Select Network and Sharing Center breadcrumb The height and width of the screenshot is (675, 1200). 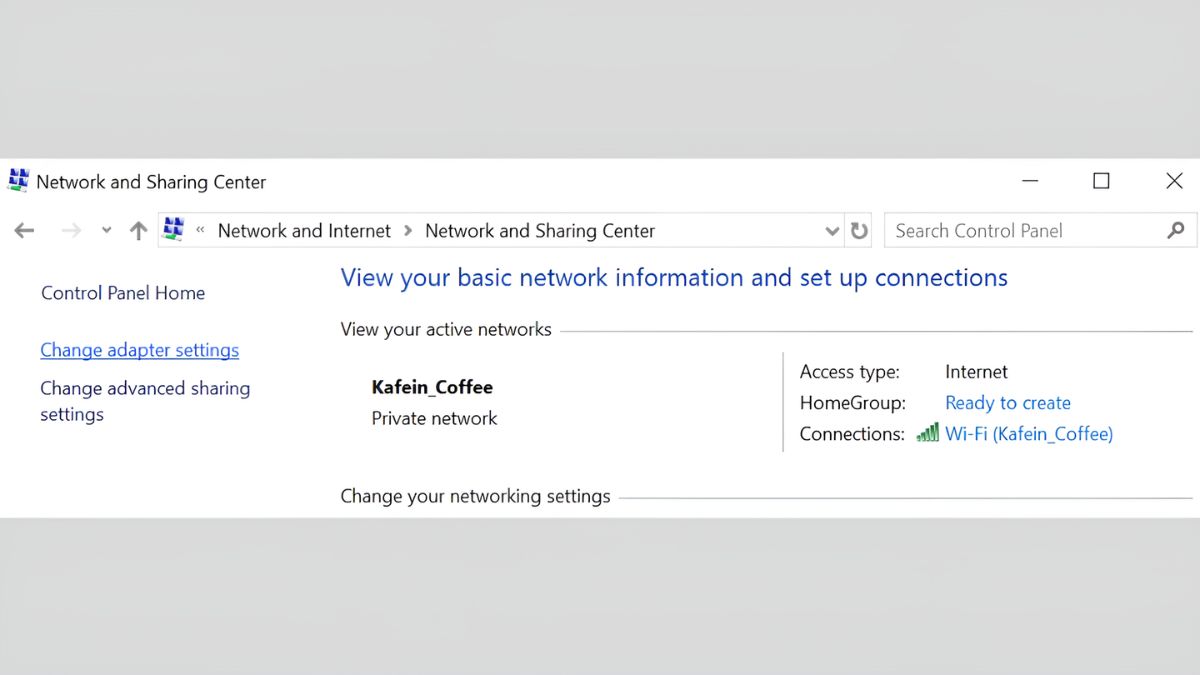[x=540, y=231]
